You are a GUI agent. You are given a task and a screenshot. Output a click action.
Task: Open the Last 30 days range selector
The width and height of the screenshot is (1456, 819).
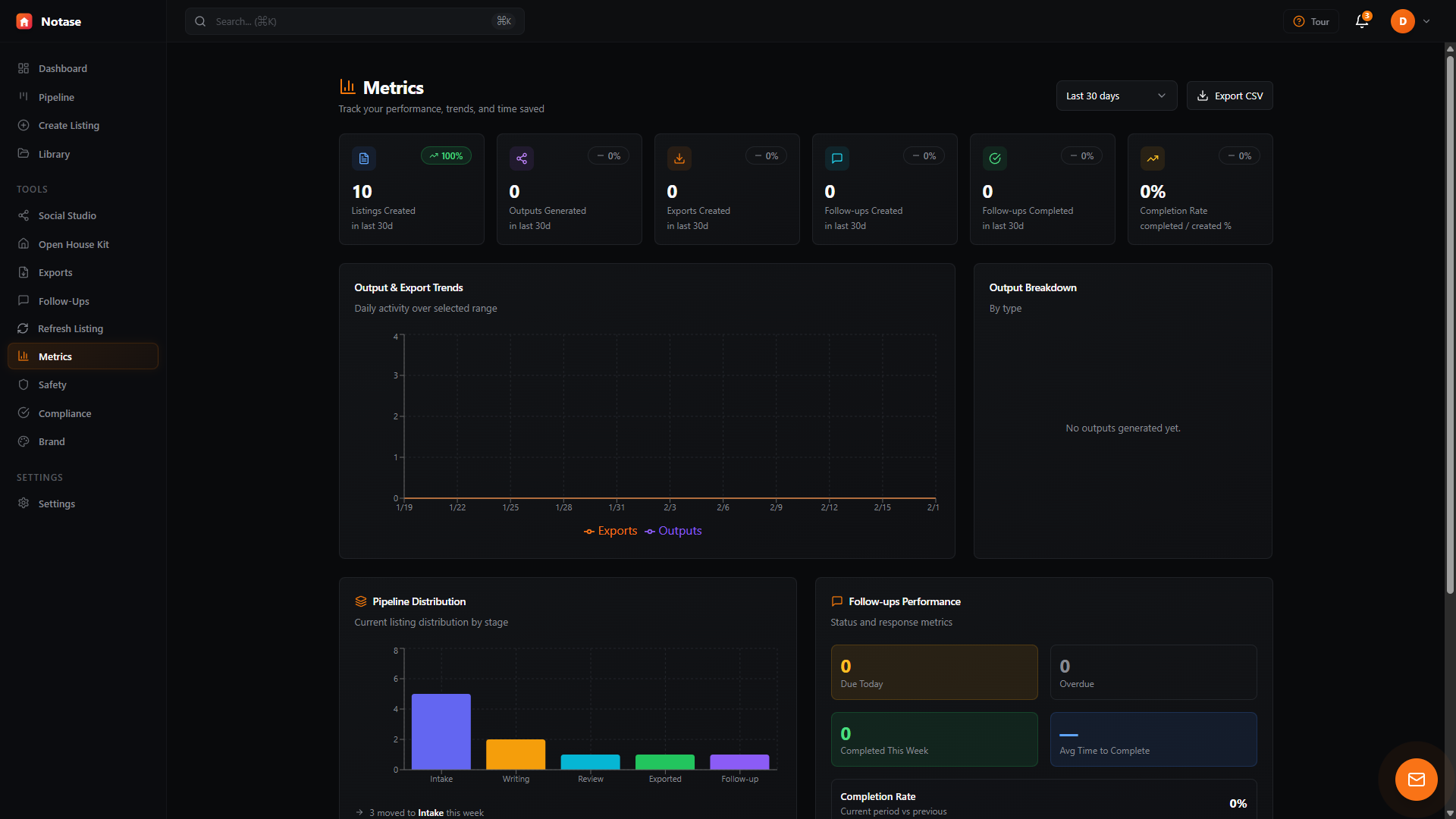click(1116, 96)
